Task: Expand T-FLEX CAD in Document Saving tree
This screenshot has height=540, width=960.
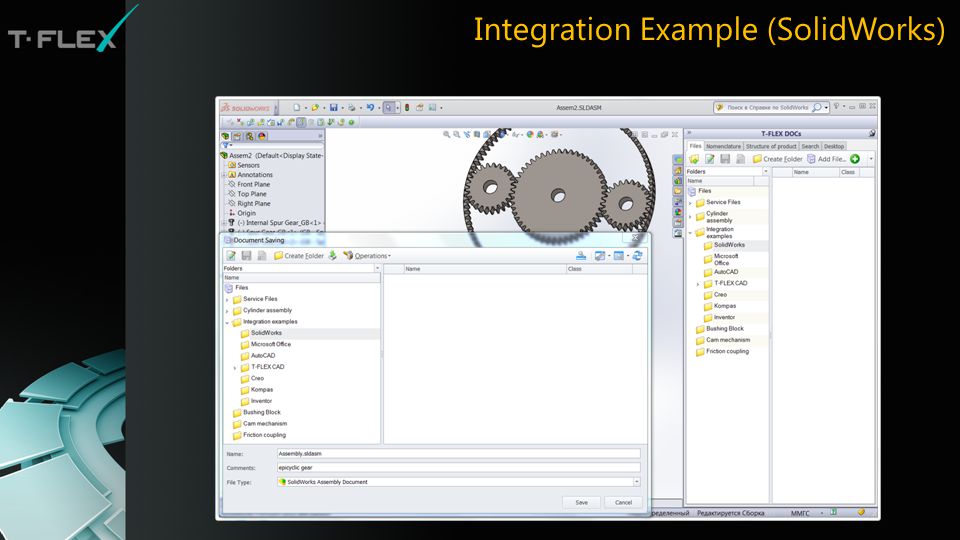Action: pos(235,367)
